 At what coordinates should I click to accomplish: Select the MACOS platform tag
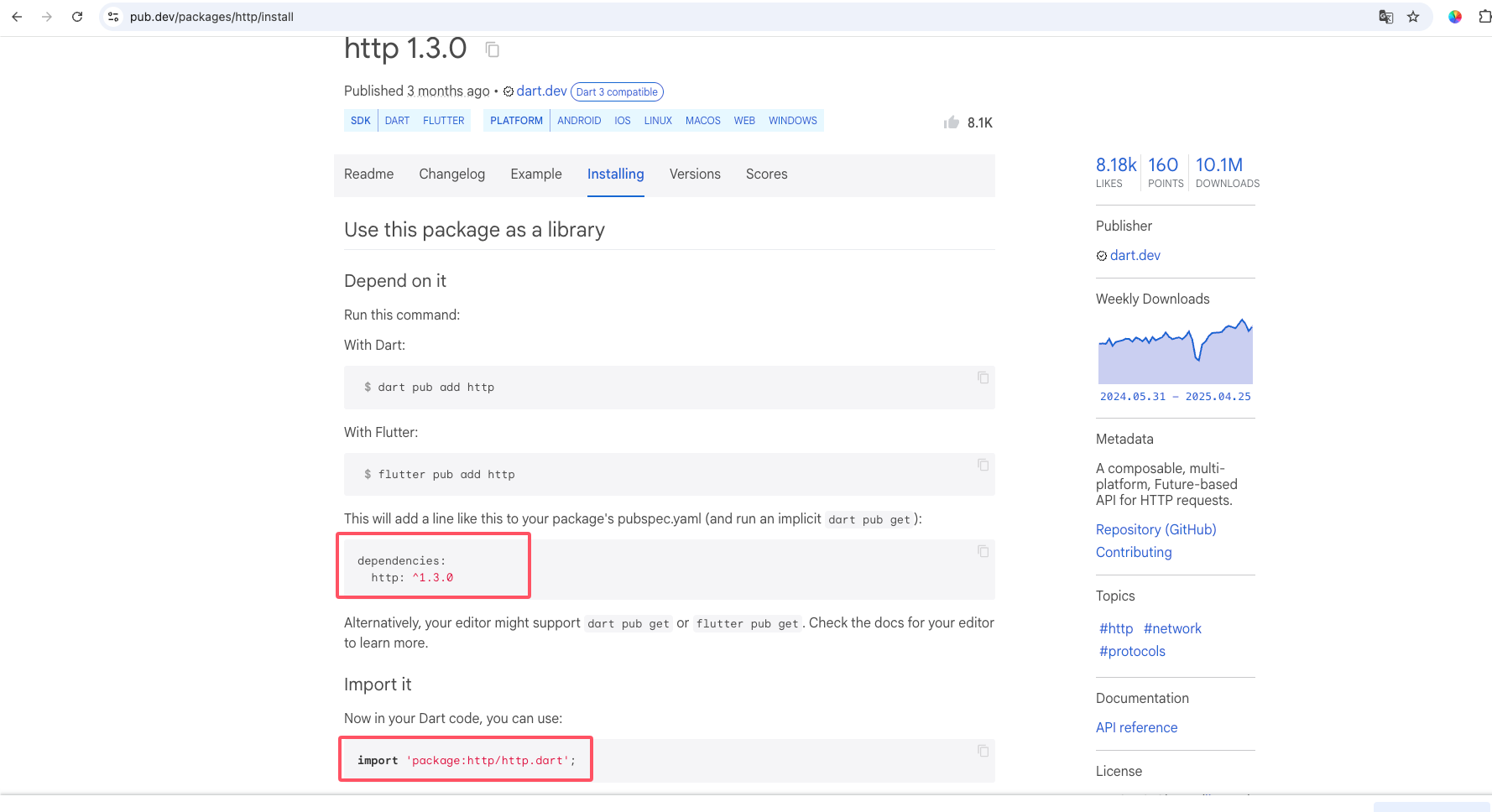pos(702,121)
